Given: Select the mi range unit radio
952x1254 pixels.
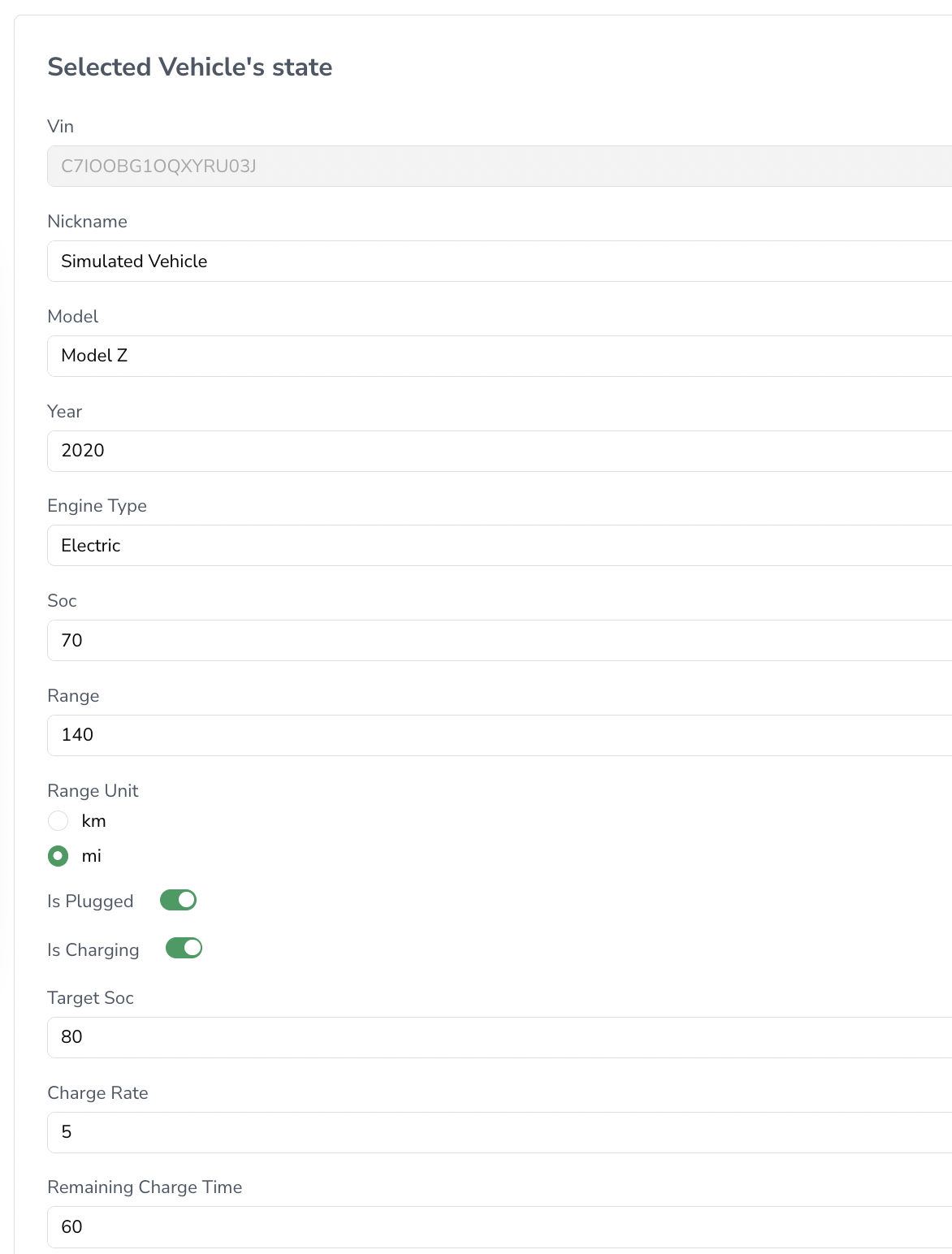Looking at the screenshot, I should (x=58, y=856).
